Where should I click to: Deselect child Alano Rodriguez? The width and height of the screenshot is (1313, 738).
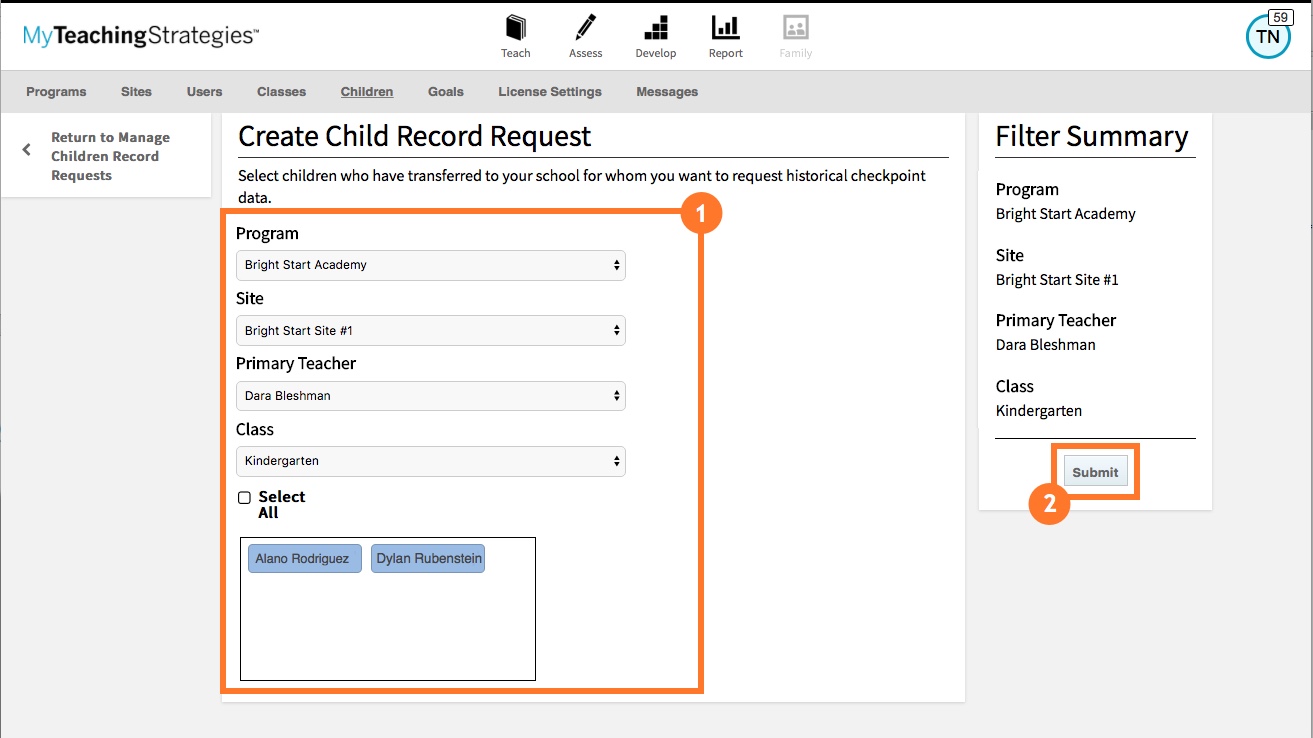tap(304, 558)
